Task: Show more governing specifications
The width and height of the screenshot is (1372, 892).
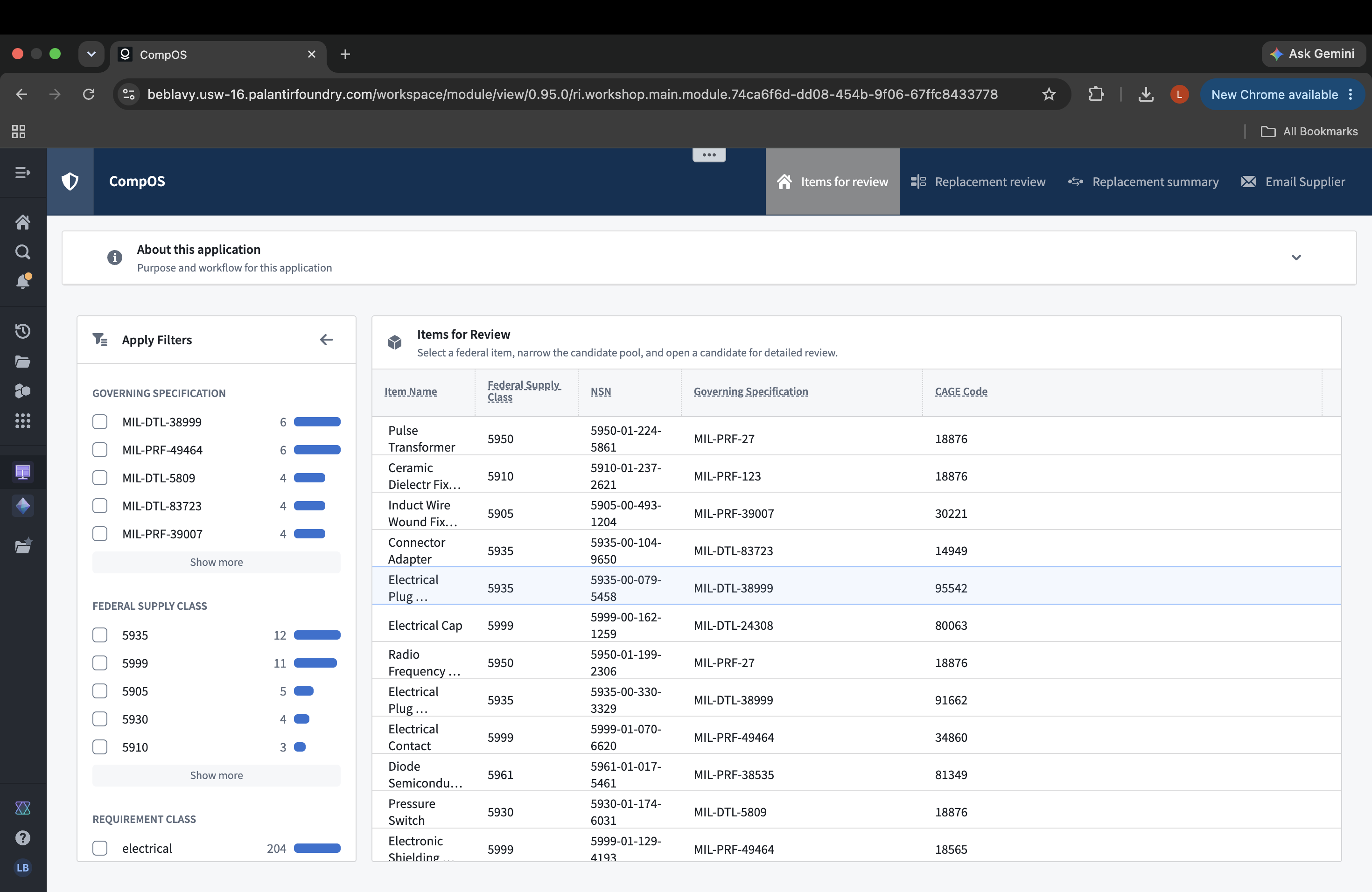Action: click(216, 562)
